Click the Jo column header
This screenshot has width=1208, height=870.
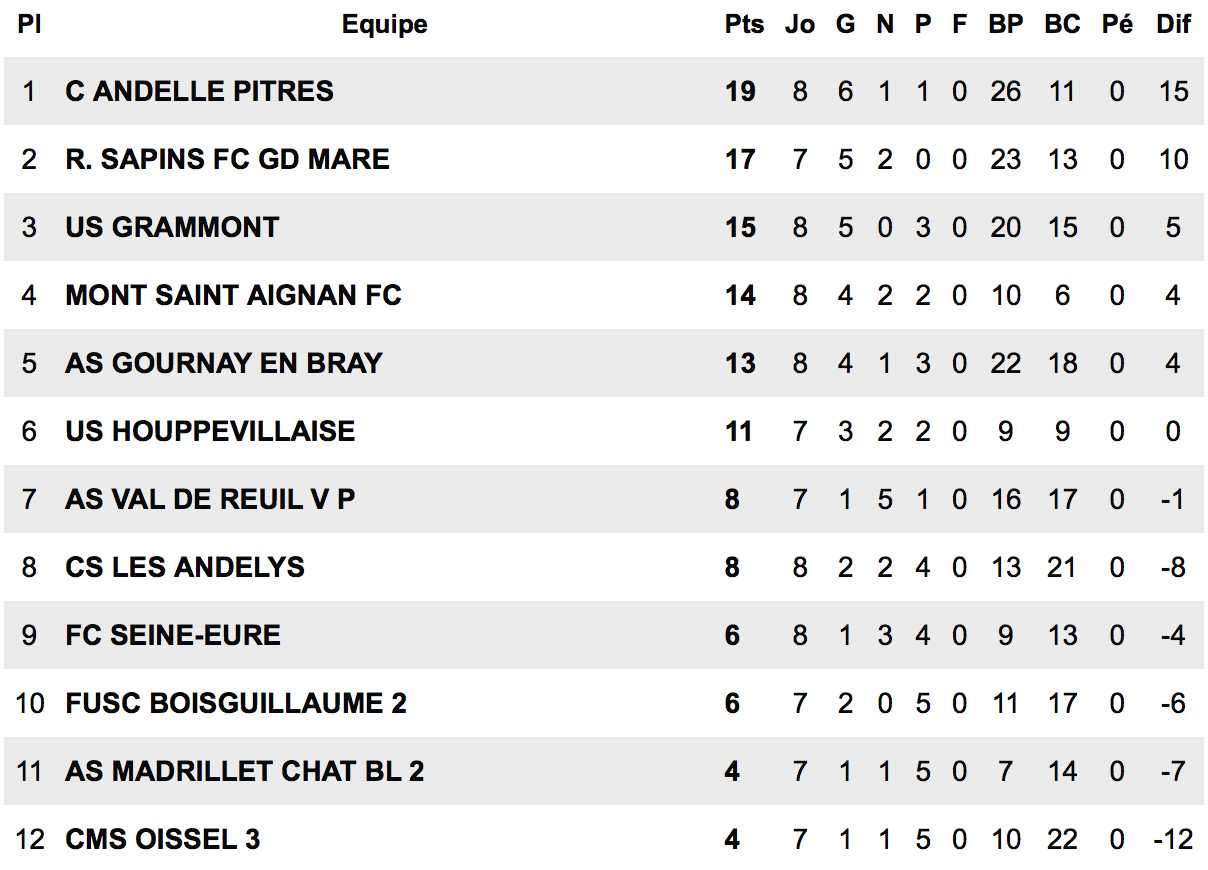point(800,25)
